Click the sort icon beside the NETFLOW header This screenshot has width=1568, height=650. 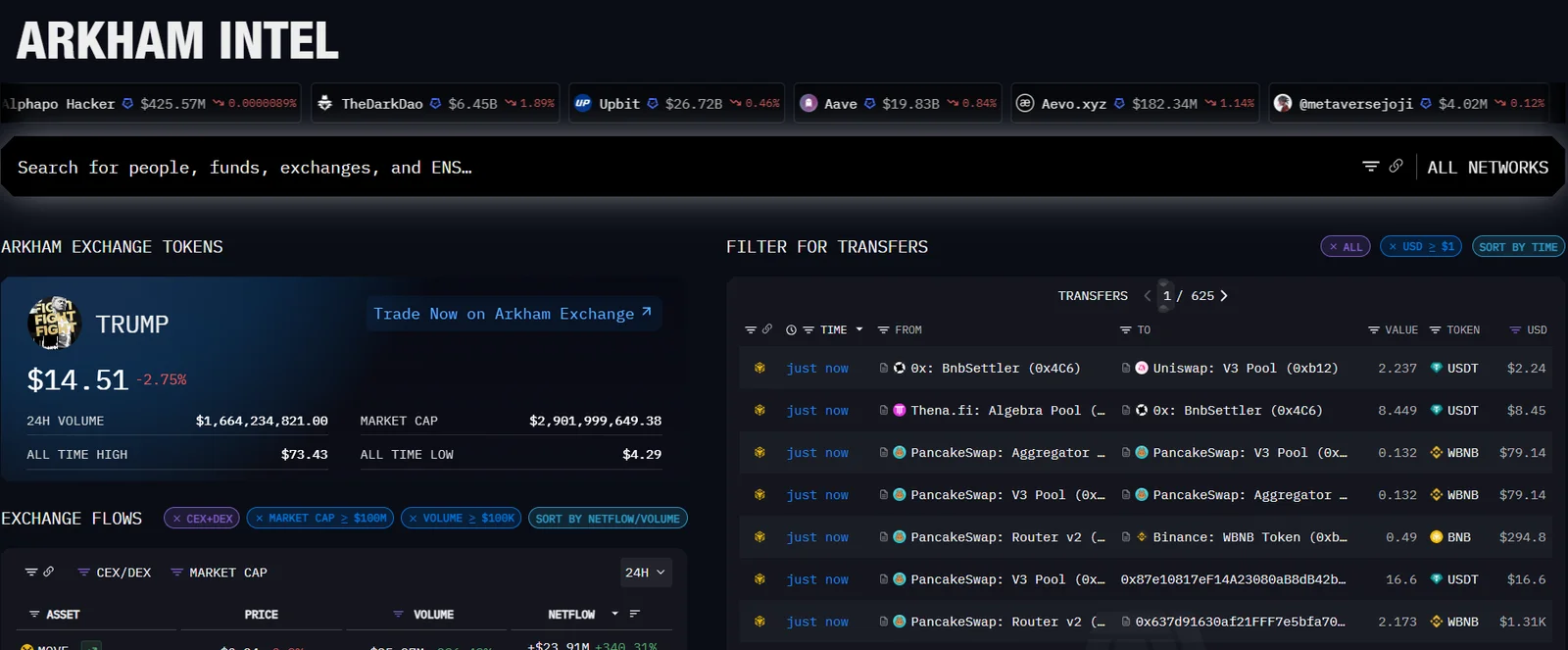[634, 614]
